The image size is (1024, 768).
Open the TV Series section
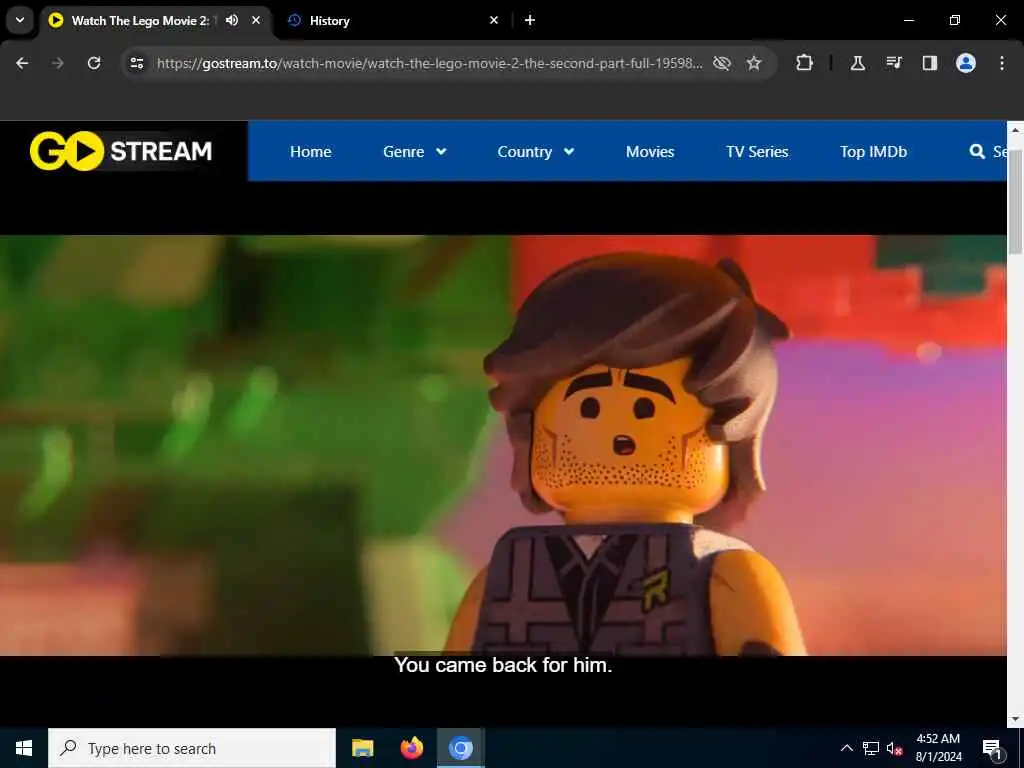757,152
